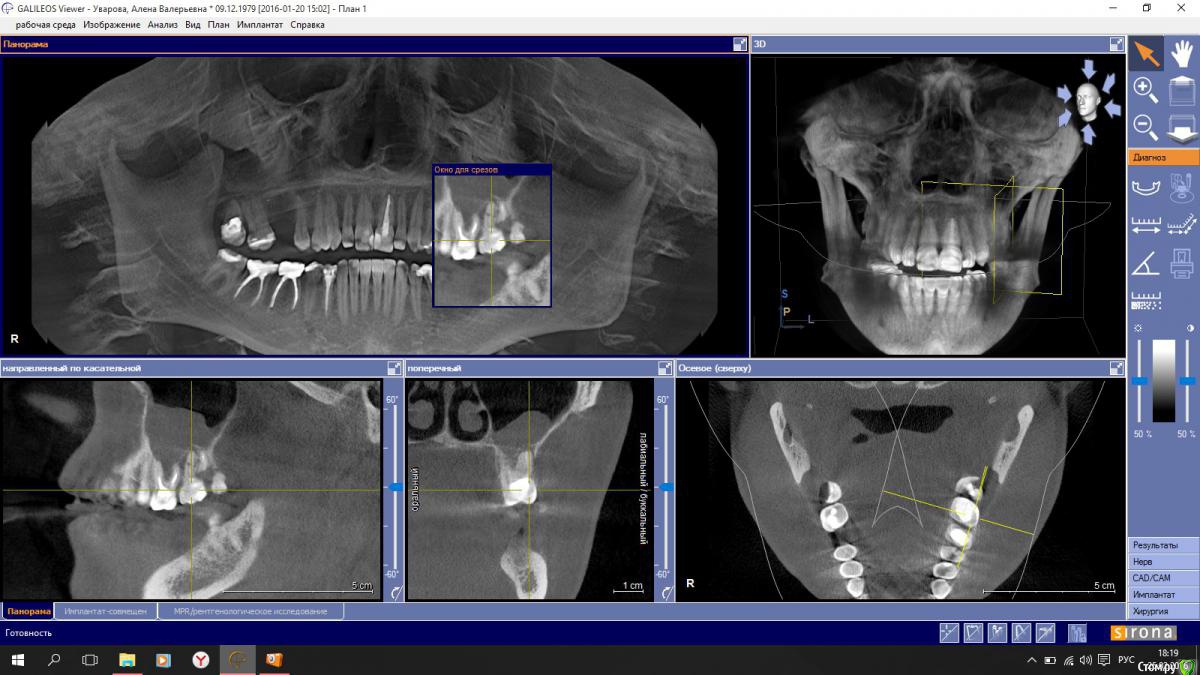Click the zoom out magnifier icon
Screen dimensions: 1200x675
[1146, 127]
